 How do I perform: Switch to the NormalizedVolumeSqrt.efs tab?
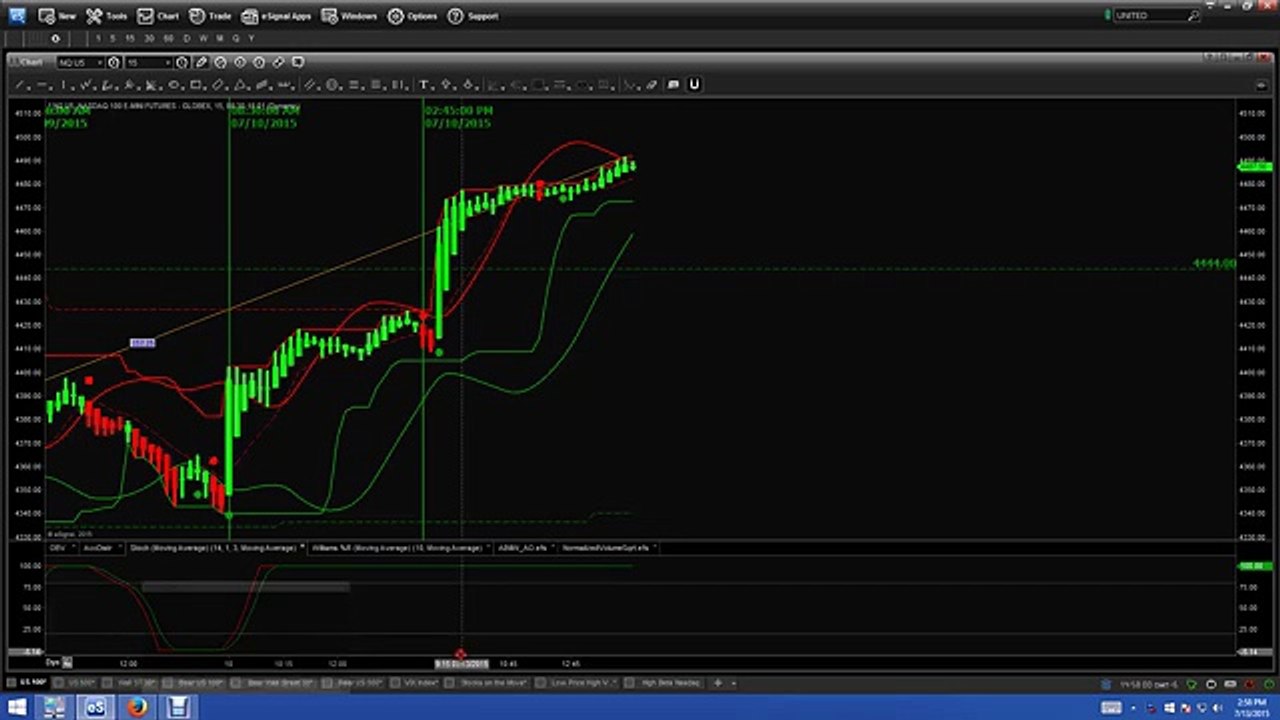(x=609, y=548)
